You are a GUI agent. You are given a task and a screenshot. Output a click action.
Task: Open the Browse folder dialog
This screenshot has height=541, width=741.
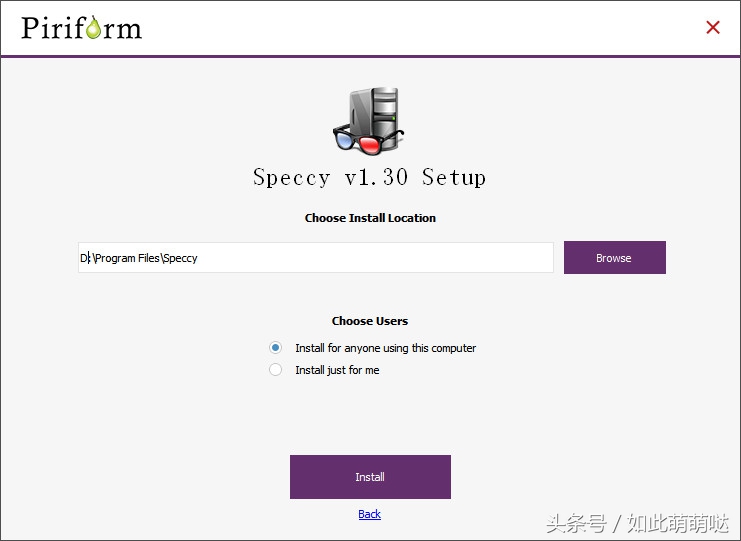pos(614,258)
